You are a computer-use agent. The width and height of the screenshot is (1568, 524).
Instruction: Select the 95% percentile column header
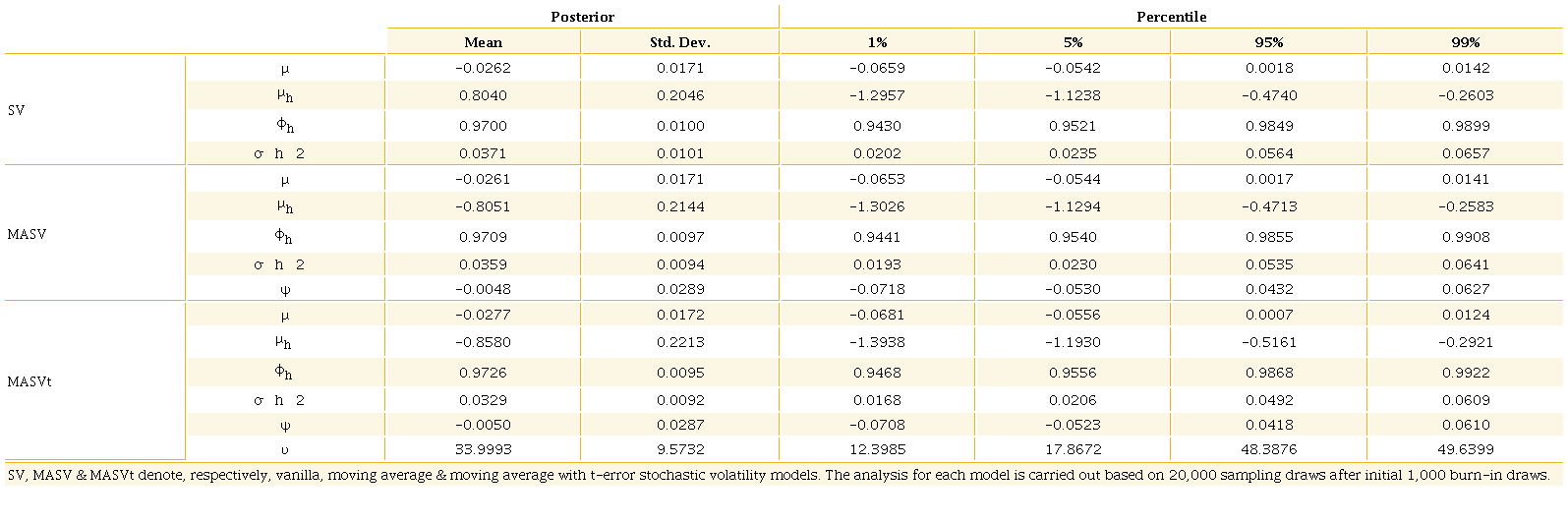click(1269, 42)
